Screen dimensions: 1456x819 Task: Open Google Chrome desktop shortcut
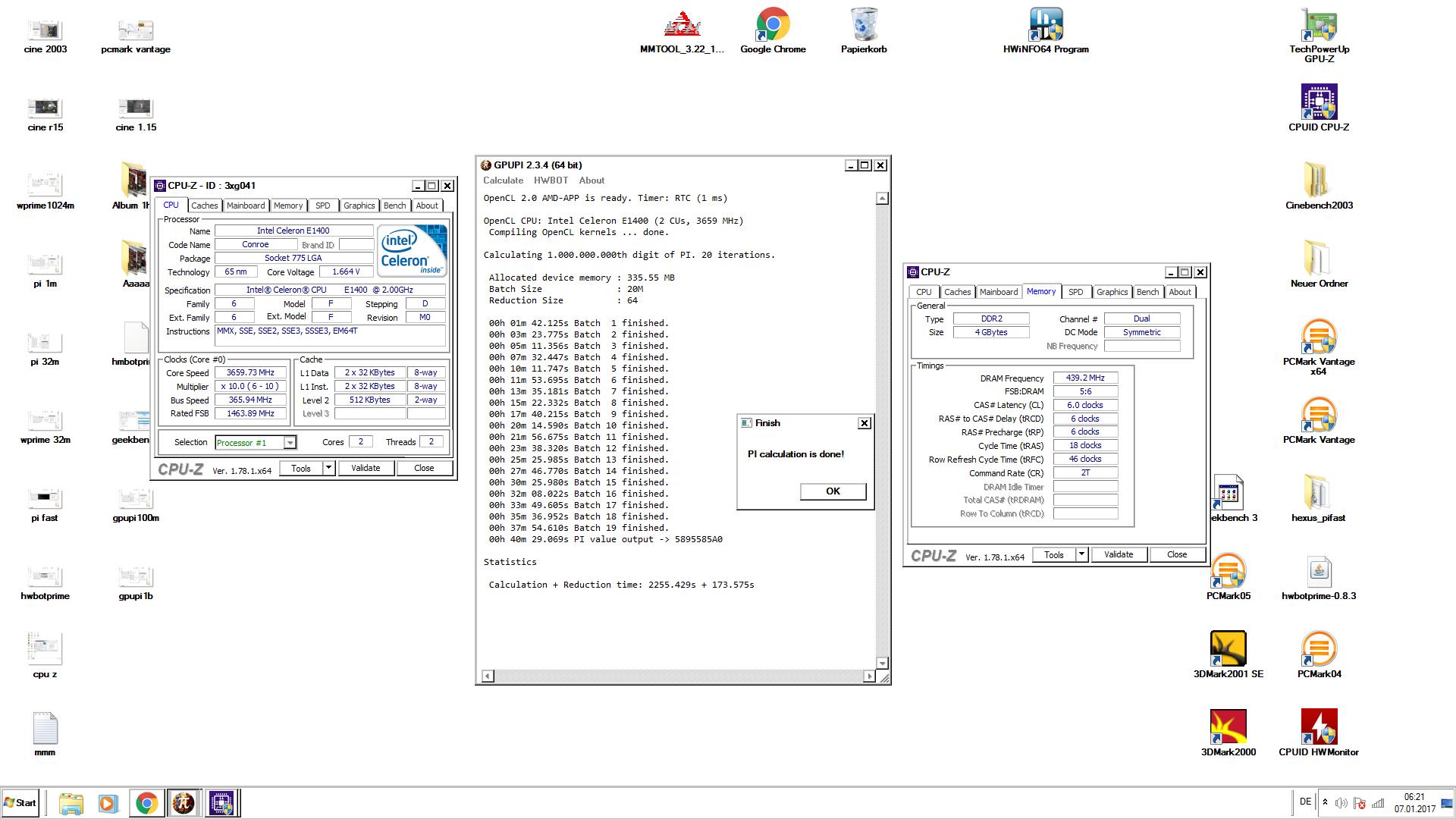coord(773,33)
